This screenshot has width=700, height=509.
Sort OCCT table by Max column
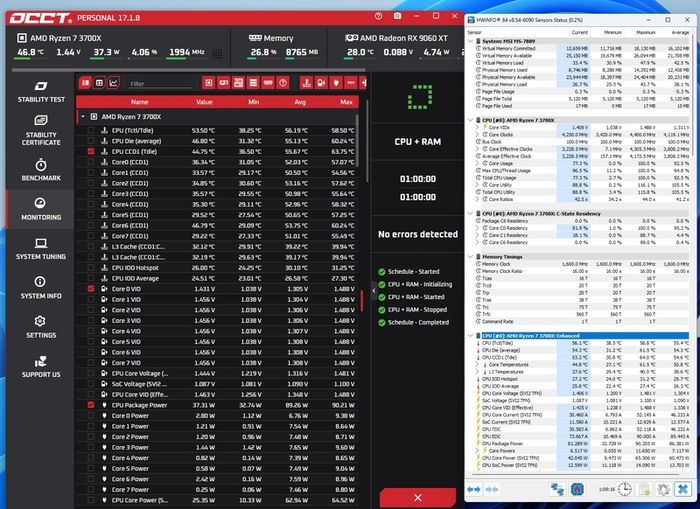point(346,102)
